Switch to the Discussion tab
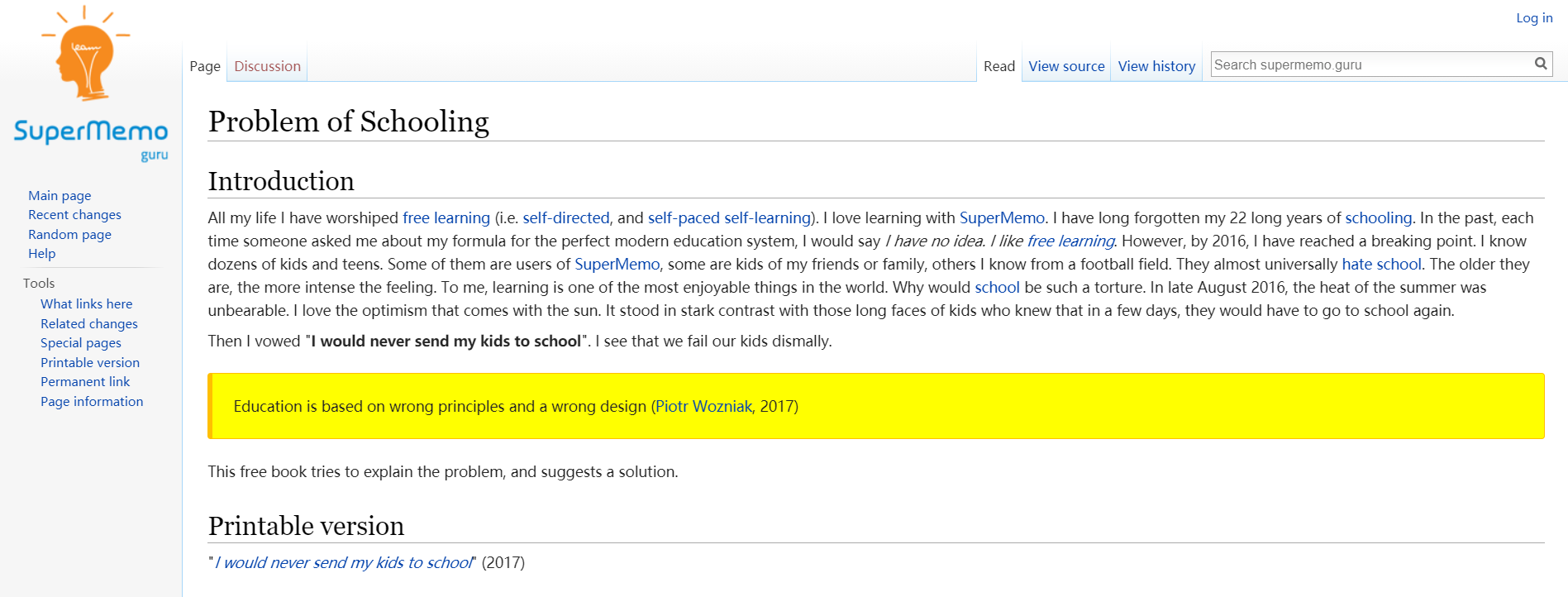Viewport: 1568px width, 597px height. 267,66
